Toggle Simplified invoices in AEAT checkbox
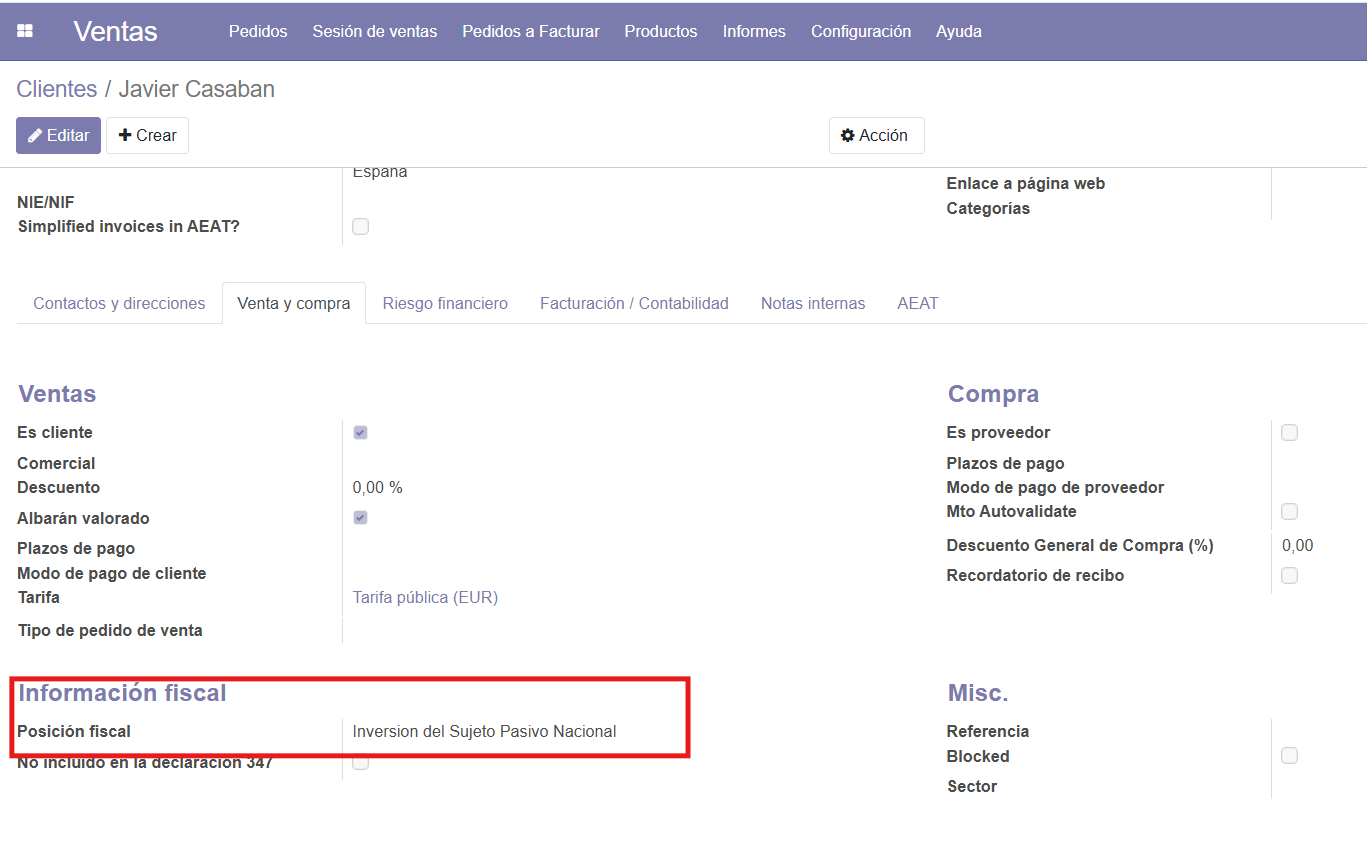Image resolution: width=1367 pixels, height=852 pixels. [x=361, y=227]
